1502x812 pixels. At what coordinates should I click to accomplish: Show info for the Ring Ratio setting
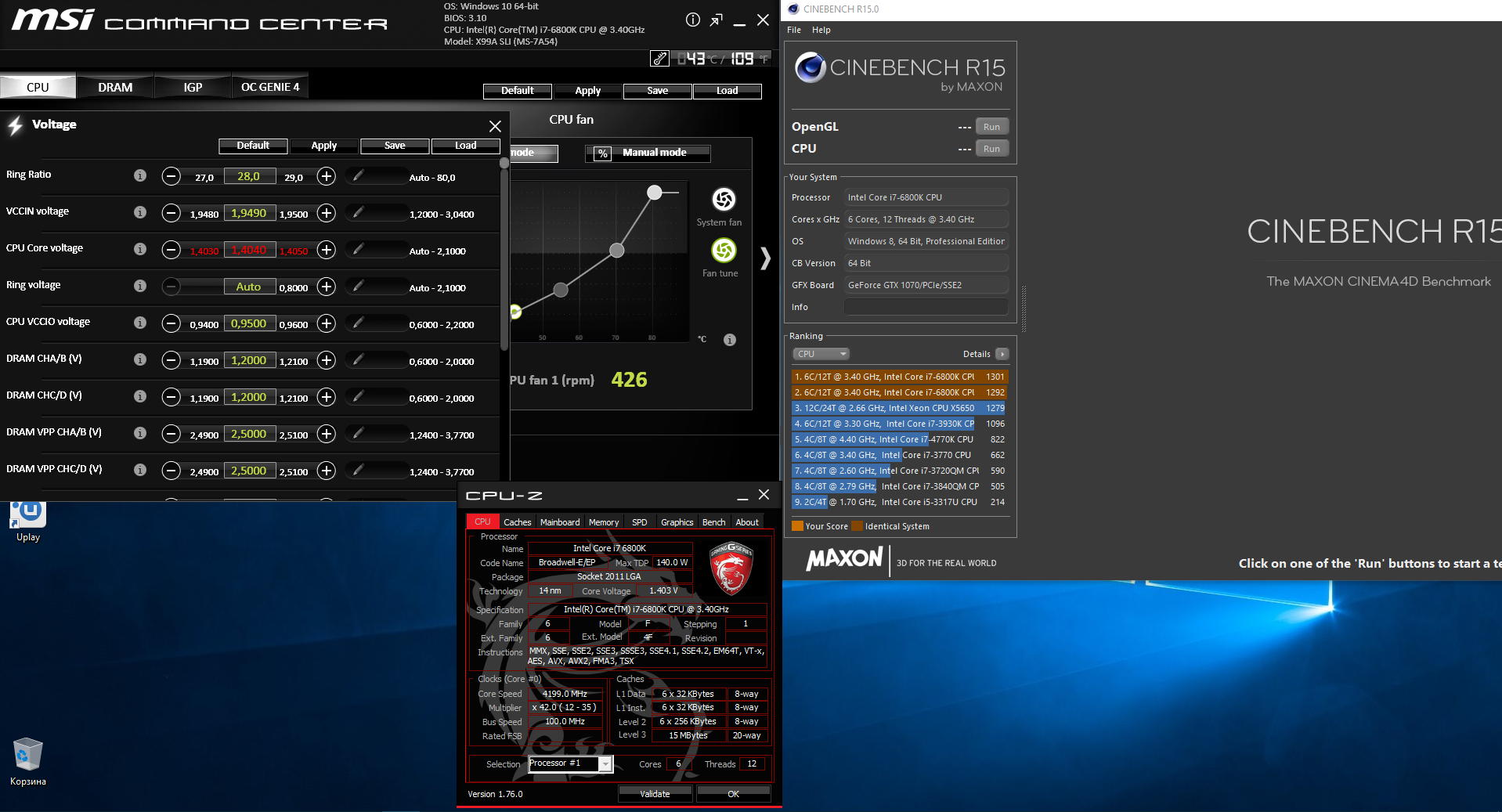click(140, 175)
